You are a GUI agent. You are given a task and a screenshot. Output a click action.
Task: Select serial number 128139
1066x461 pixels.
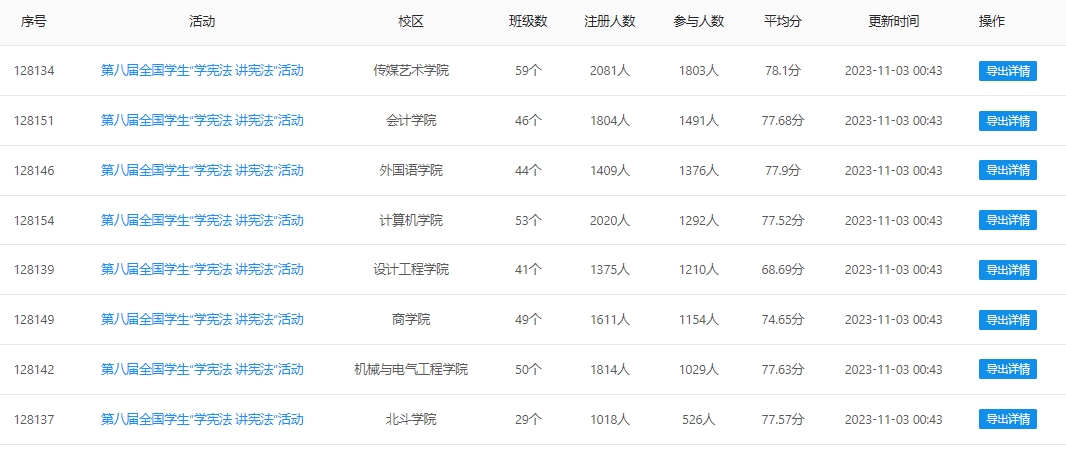(x=33, y=270)
